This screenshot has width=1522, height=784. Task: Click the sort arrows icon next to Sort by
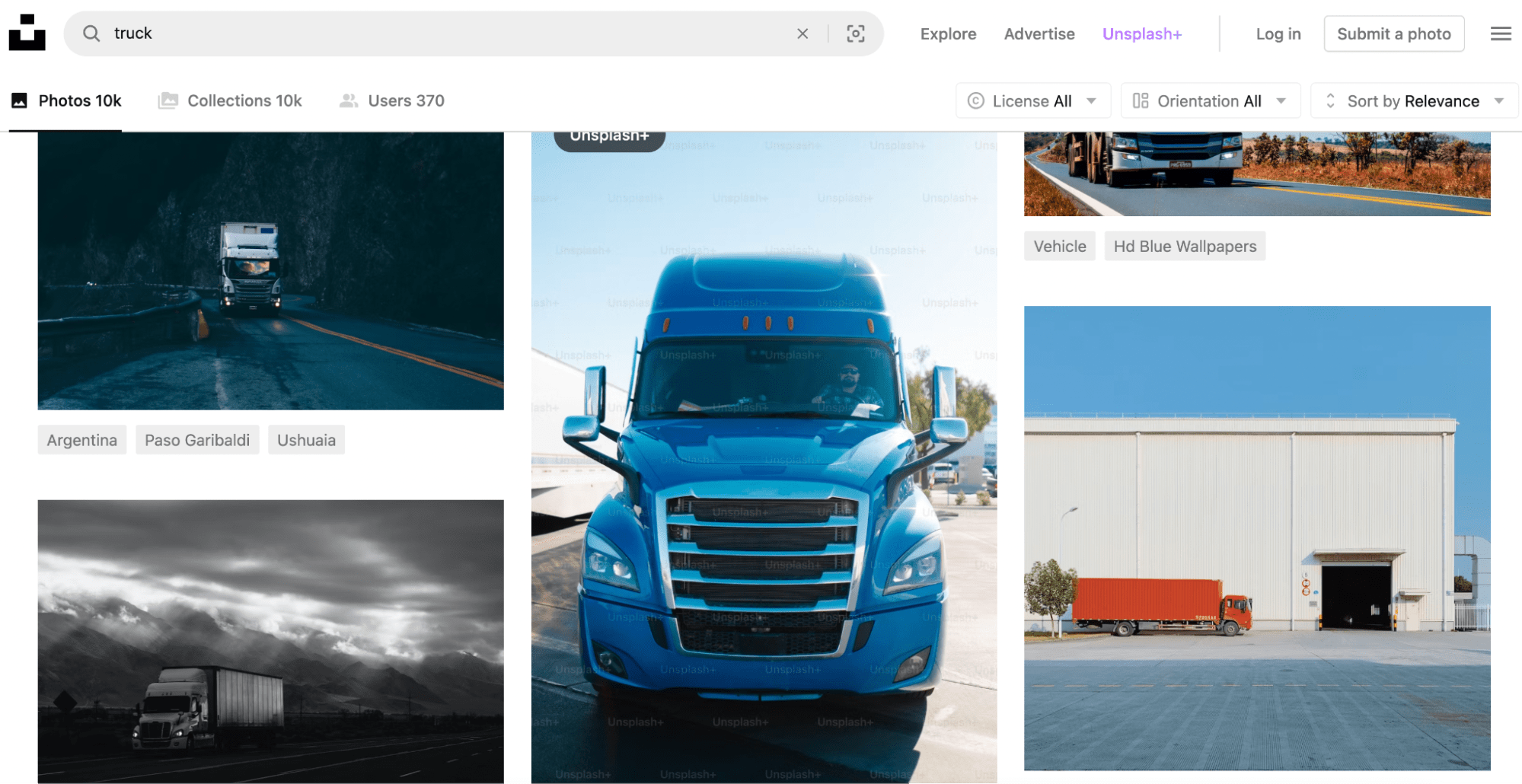point(1330,100)
